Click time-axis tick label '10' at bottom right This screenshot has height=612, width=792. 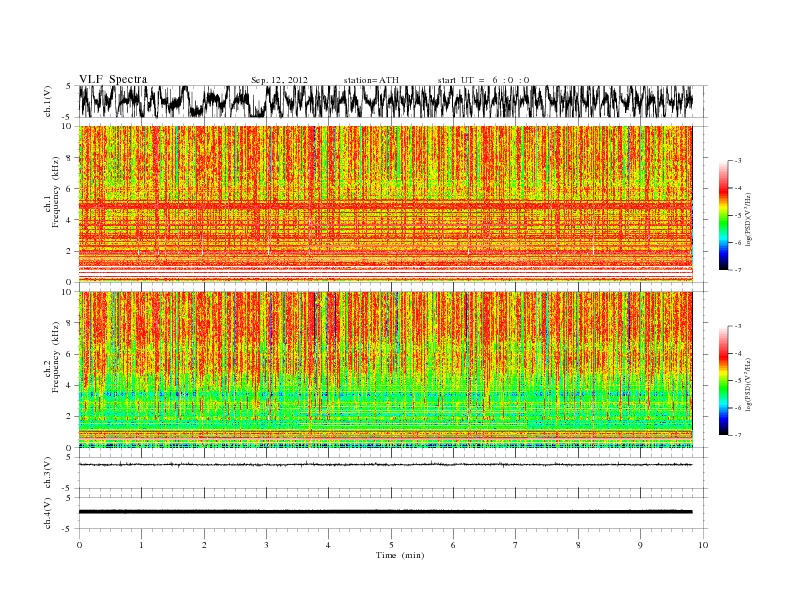(703, 545)
